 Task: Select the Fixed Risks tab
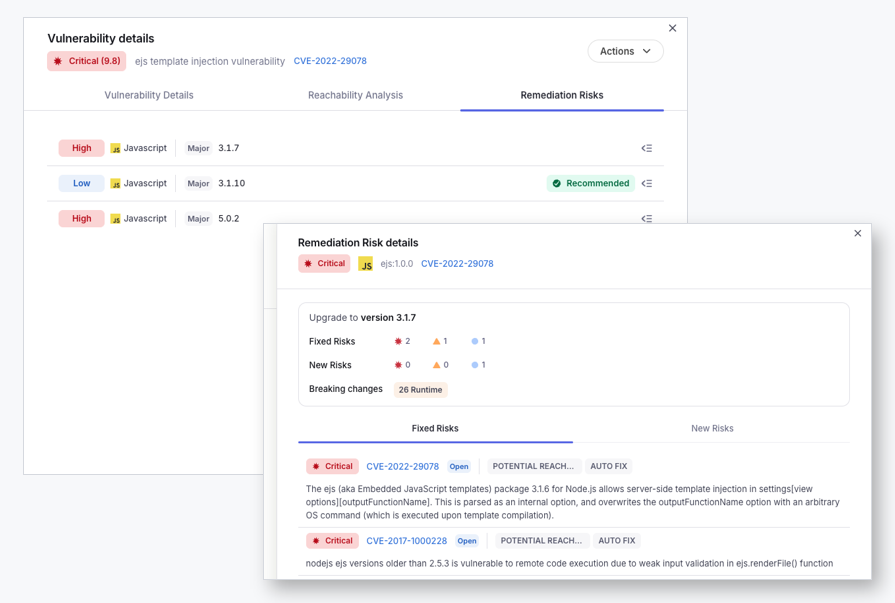click(x=435, y=428)
